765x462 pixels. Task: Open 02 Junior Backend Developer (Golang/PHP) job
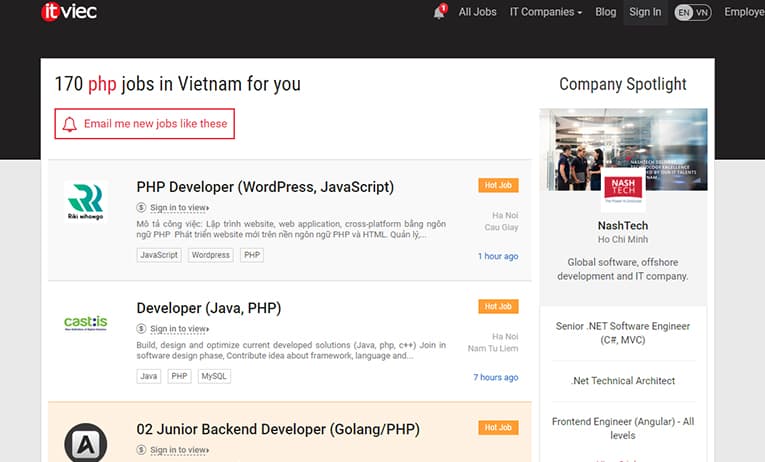[x=278, y=429]
